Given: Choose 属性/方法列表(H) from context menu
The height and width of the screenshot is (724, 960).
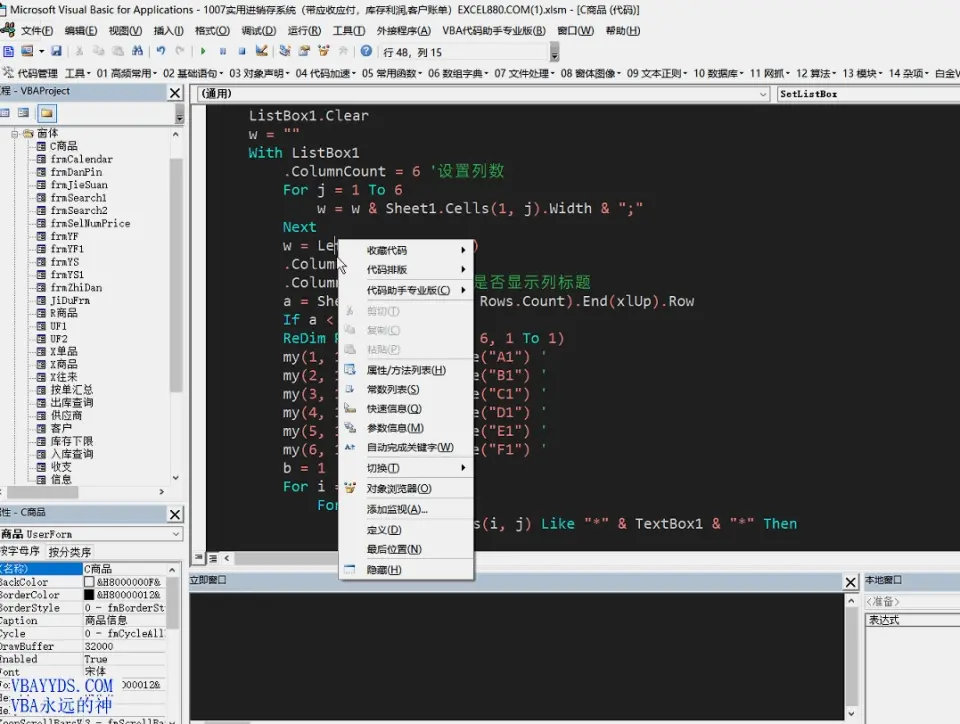Looking at the screenshot, I should (x=406, y=370).
